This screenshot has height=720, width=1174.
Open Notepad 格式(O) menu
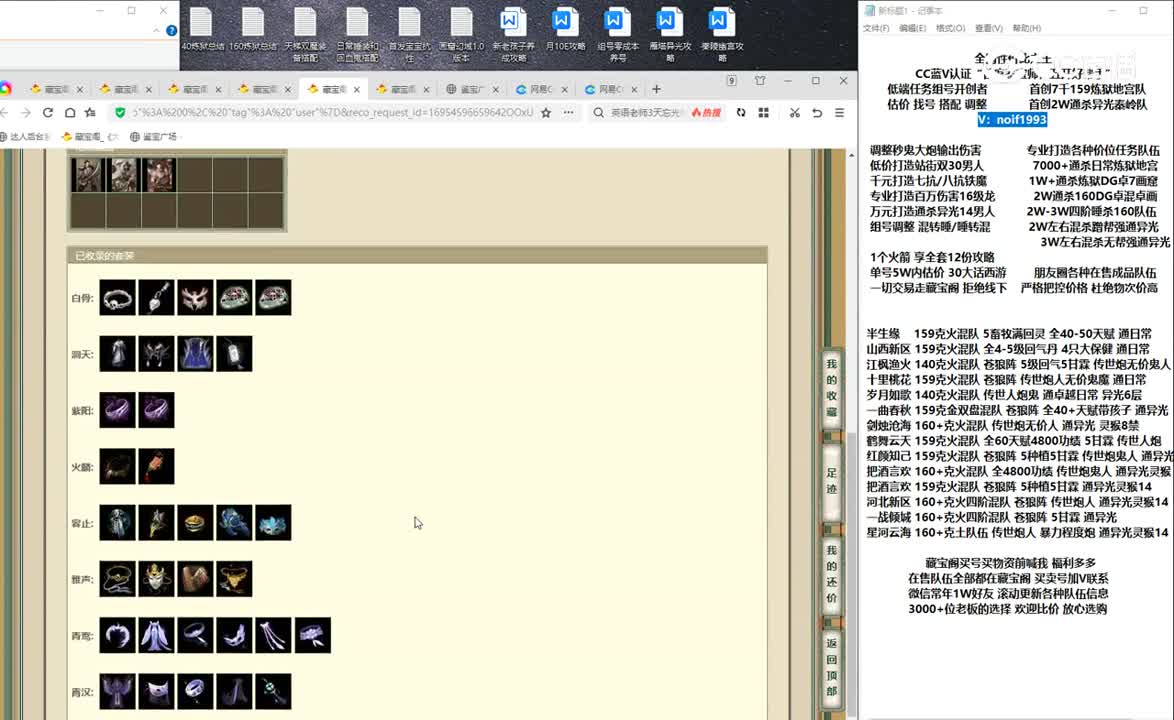(x=950, y=28)
